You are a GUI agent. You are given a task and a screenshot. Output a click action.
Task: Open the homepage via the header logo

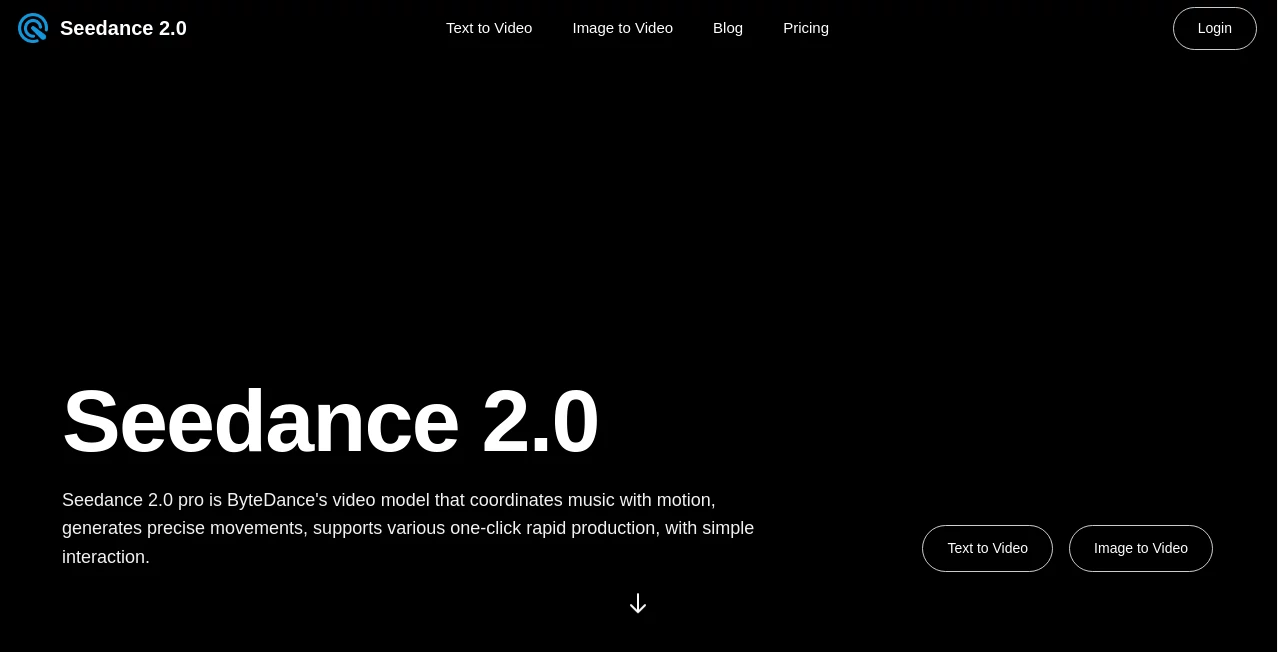(102, 28)
